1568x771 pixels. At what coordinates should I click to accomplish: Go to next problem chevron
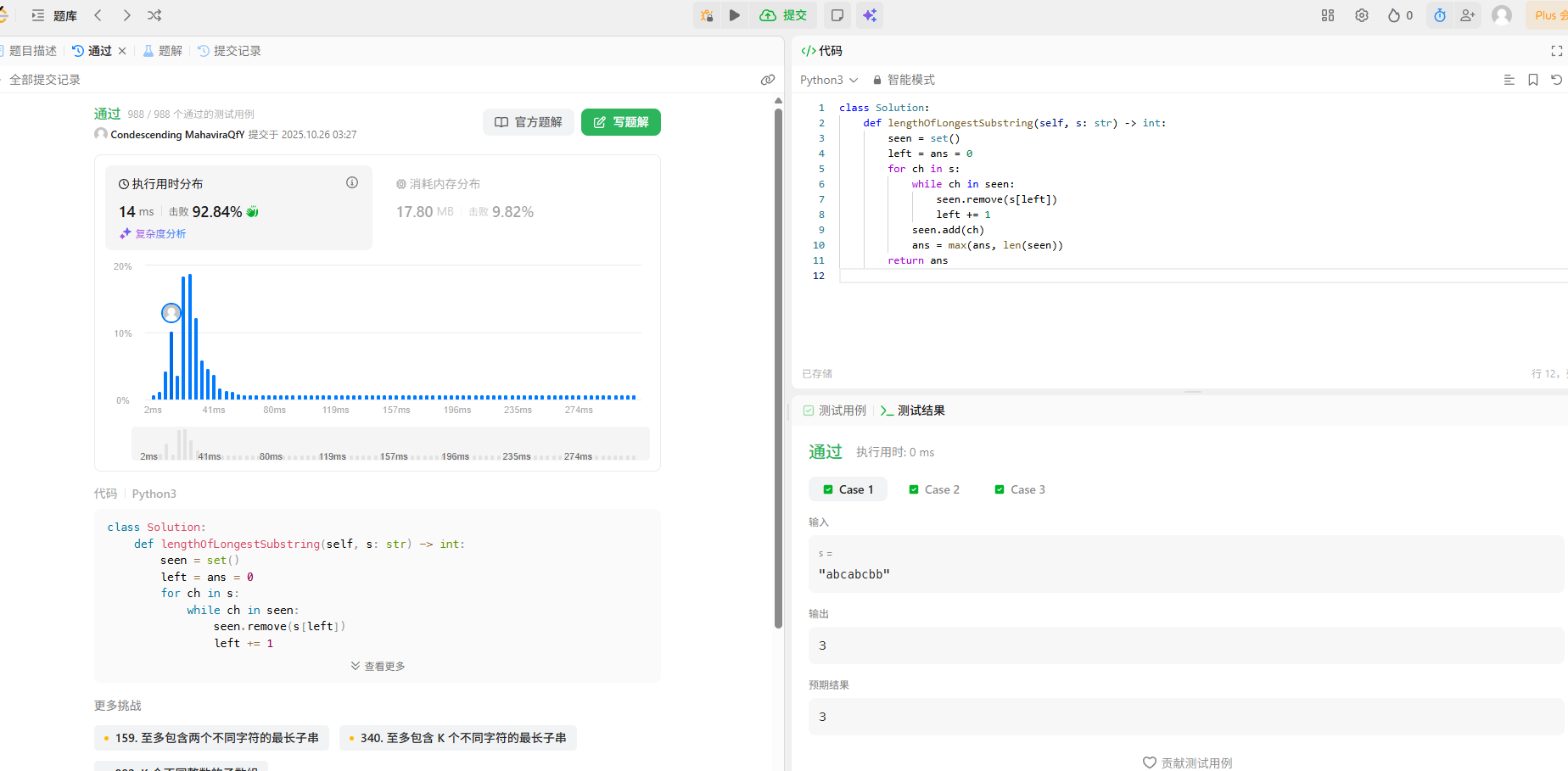126,15
